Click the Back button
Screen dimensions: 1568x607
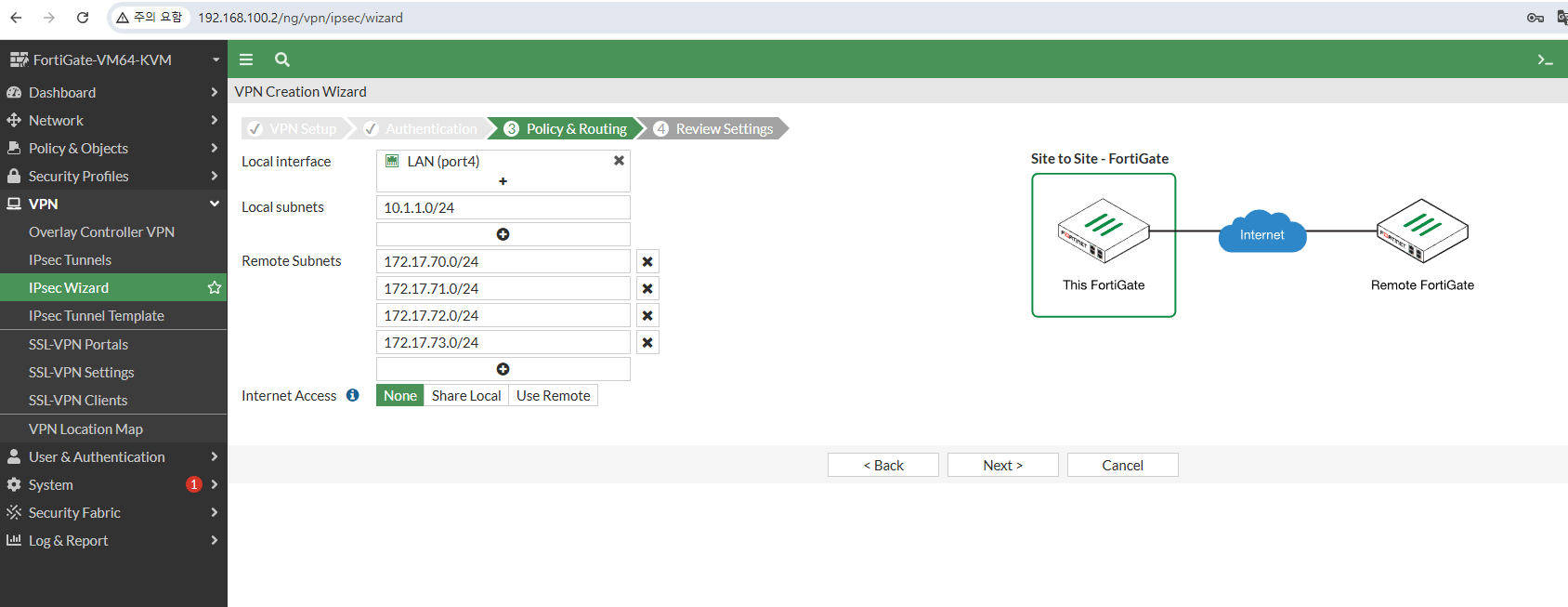(x=883, y=465)
